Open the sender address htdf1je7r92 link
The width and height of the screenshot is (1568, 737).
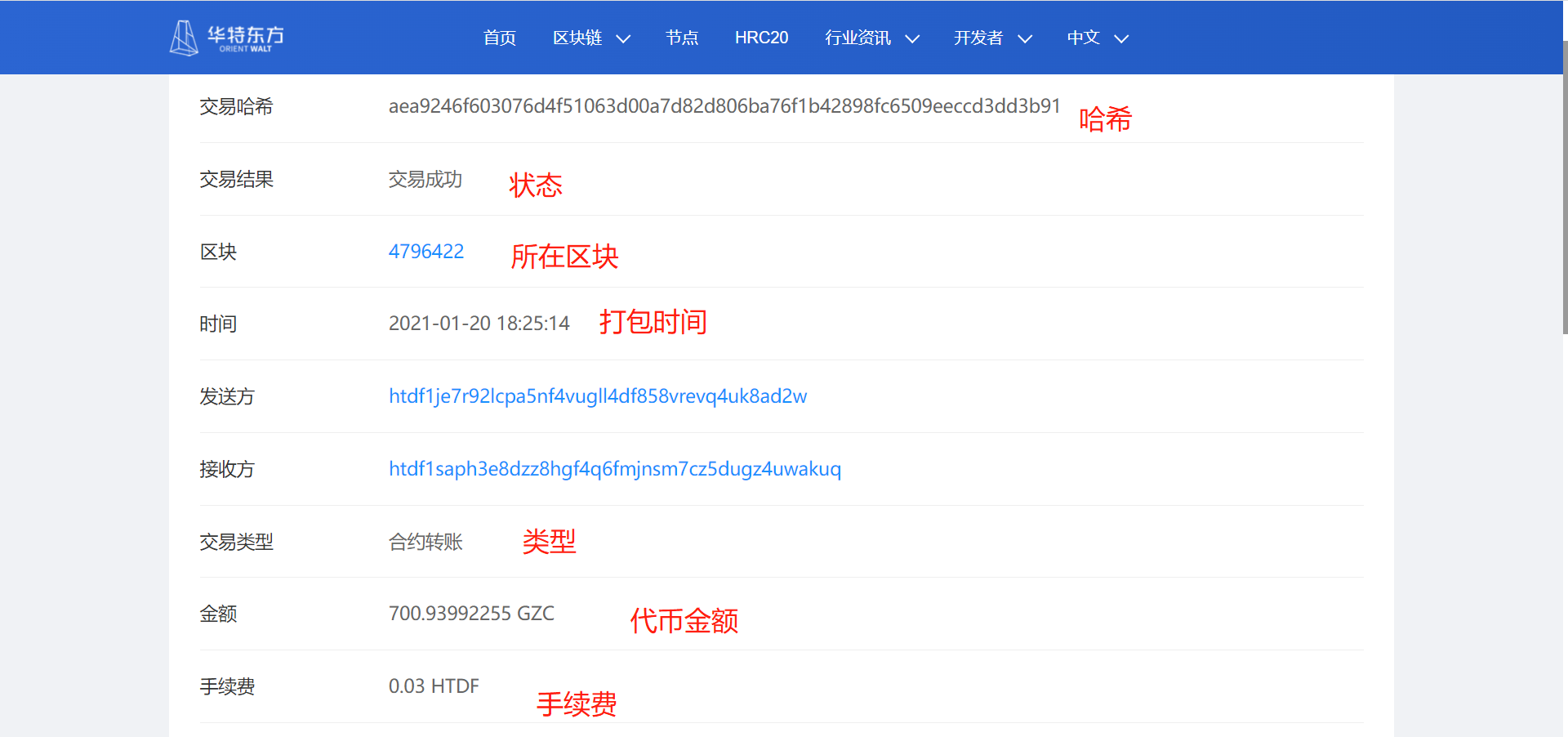tap(598, 396)
